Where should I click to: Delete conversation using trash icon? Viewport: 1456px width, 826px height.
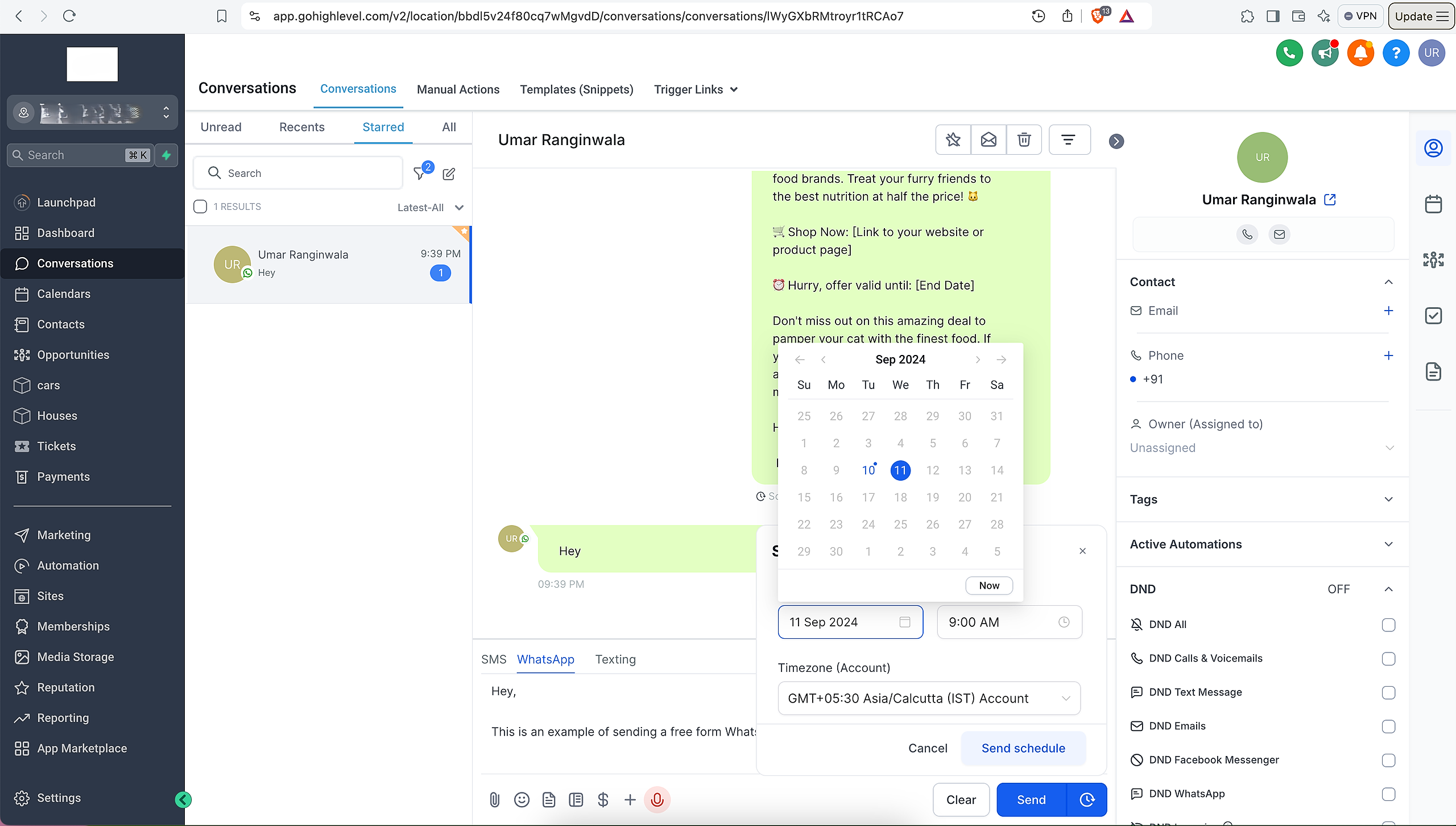point(1024,139)
